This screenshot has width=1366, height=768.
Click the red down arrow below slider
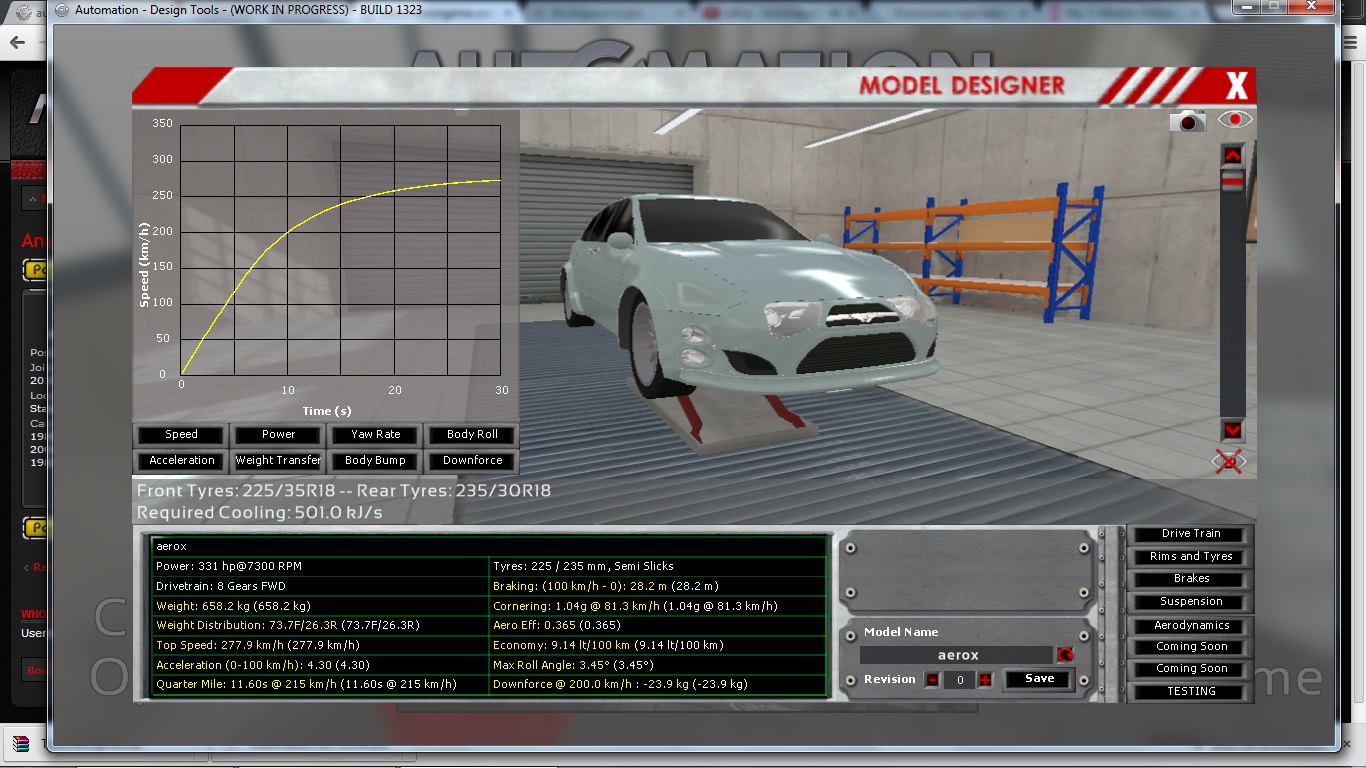pyautogui.click(x=1233, y=430)
